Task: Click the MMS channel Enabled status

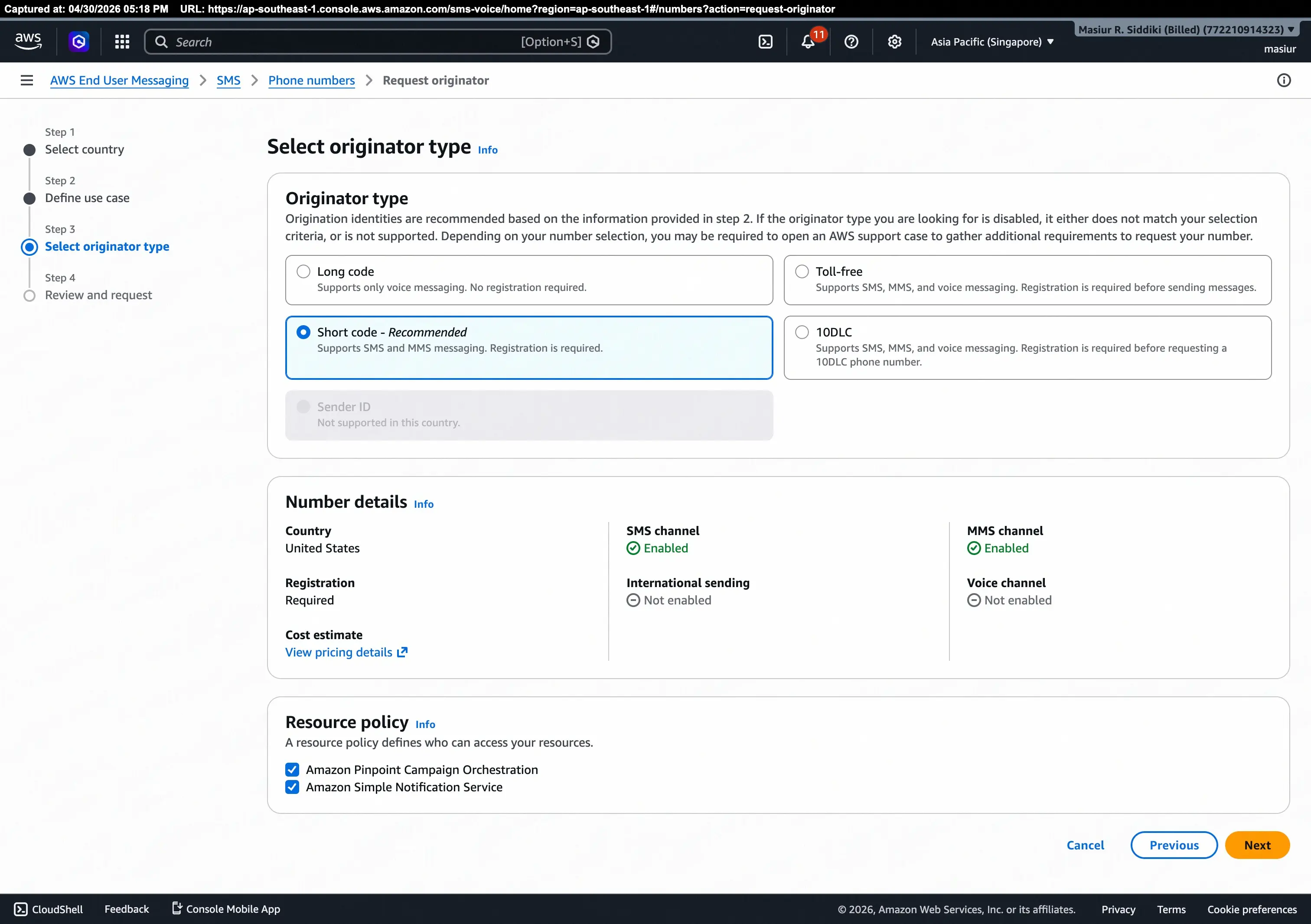Action: (x=998, y=548)
